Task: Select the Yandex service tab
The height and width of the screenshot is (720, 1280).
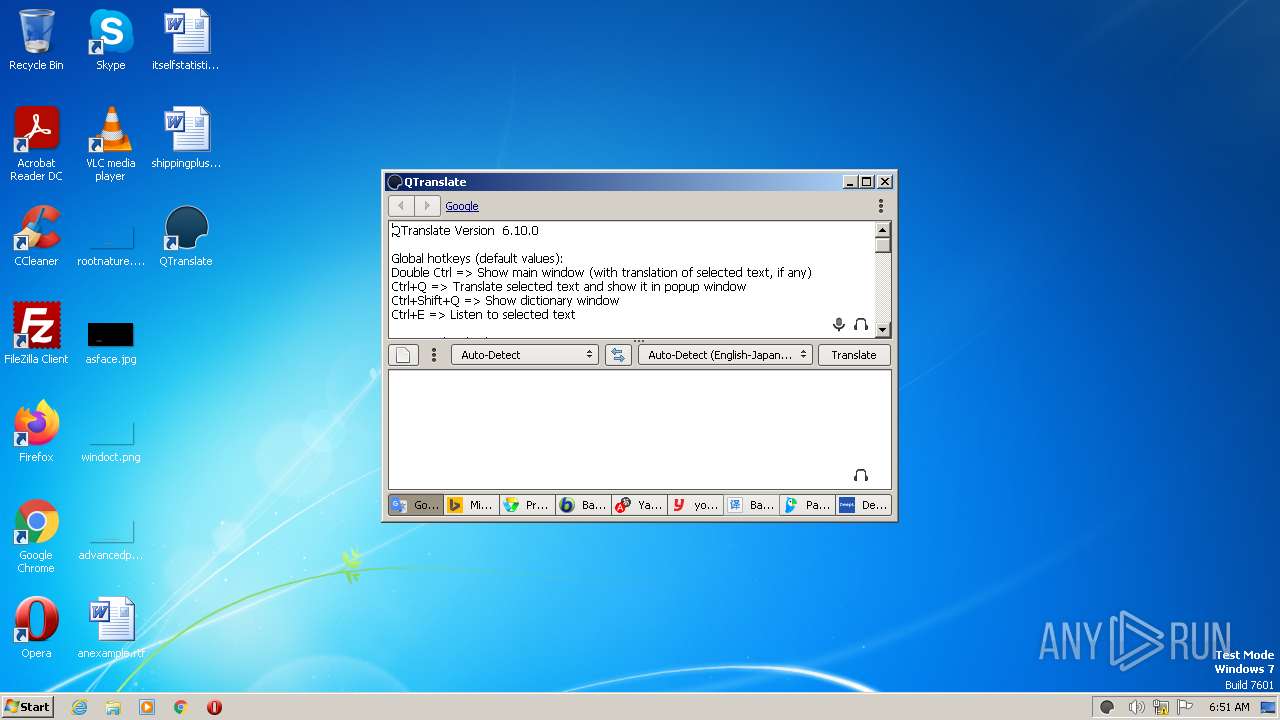Action: click(x=639, y=505)
